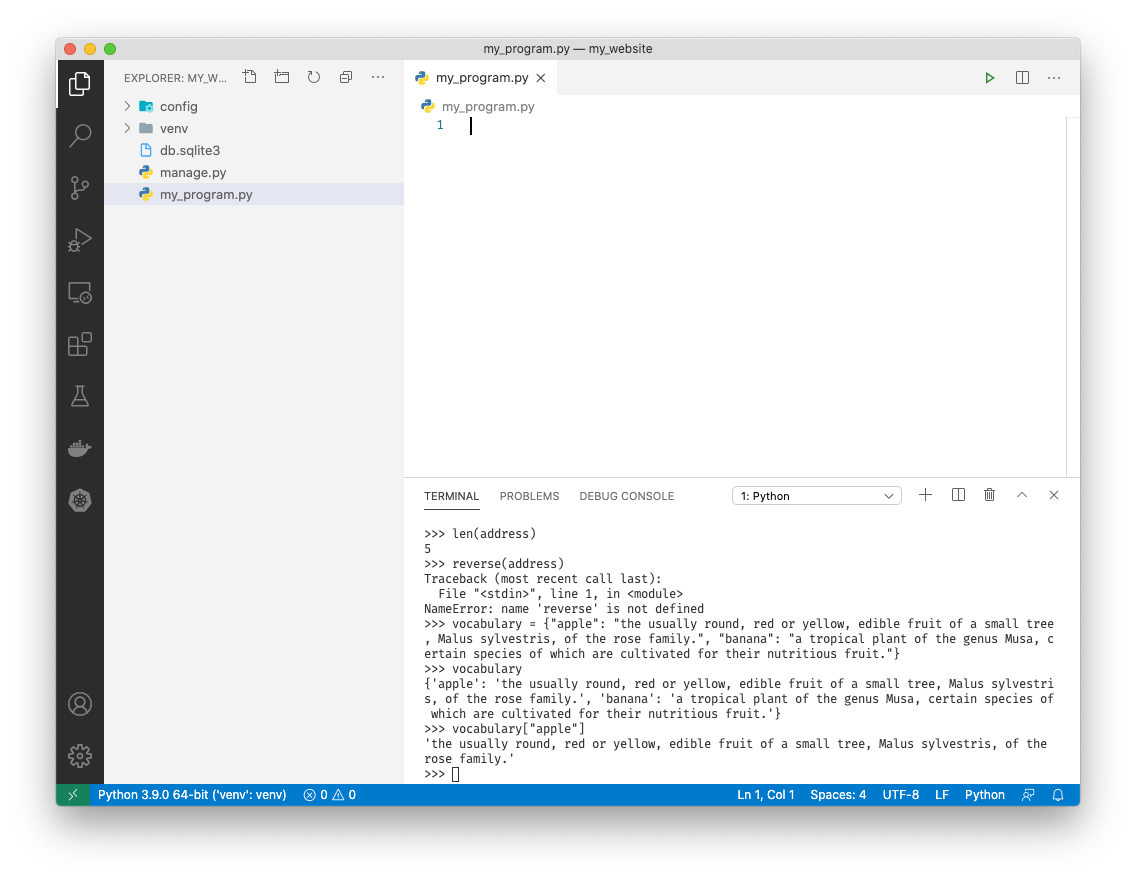The height and width of the screenshot is (880, 1136).
Task: Open the Source Control view
Action: click(80, 188)
